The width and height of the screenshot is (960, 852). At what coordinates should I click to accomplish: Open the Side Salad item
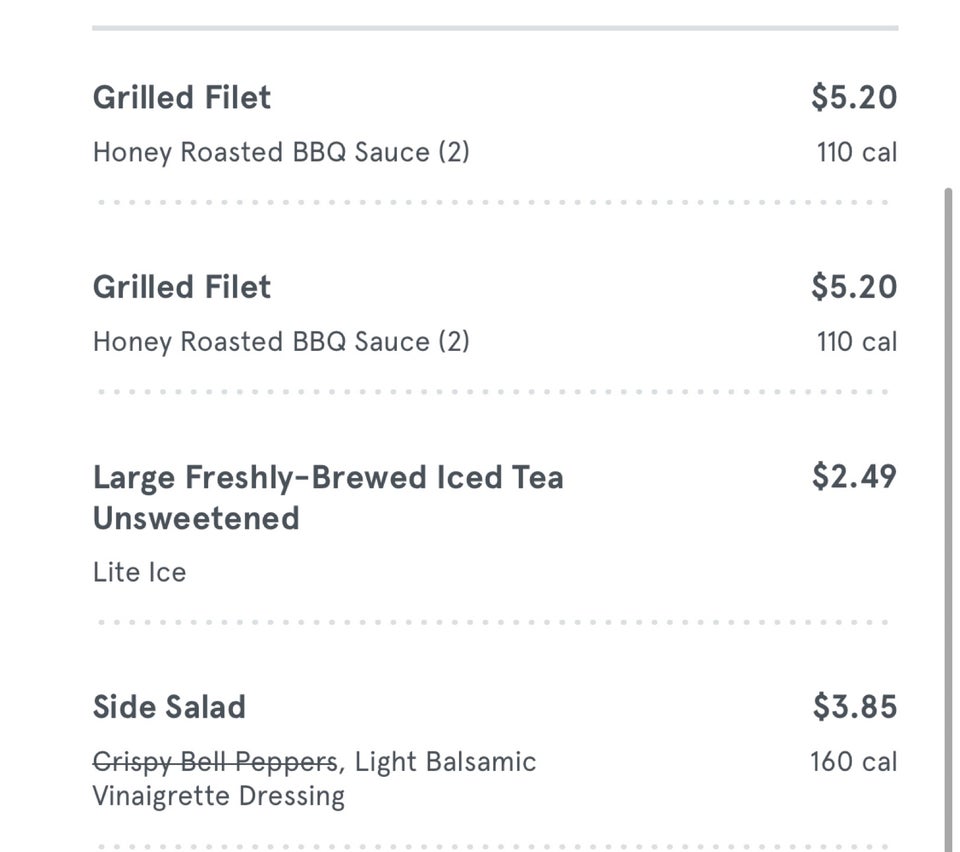[169, 708]
